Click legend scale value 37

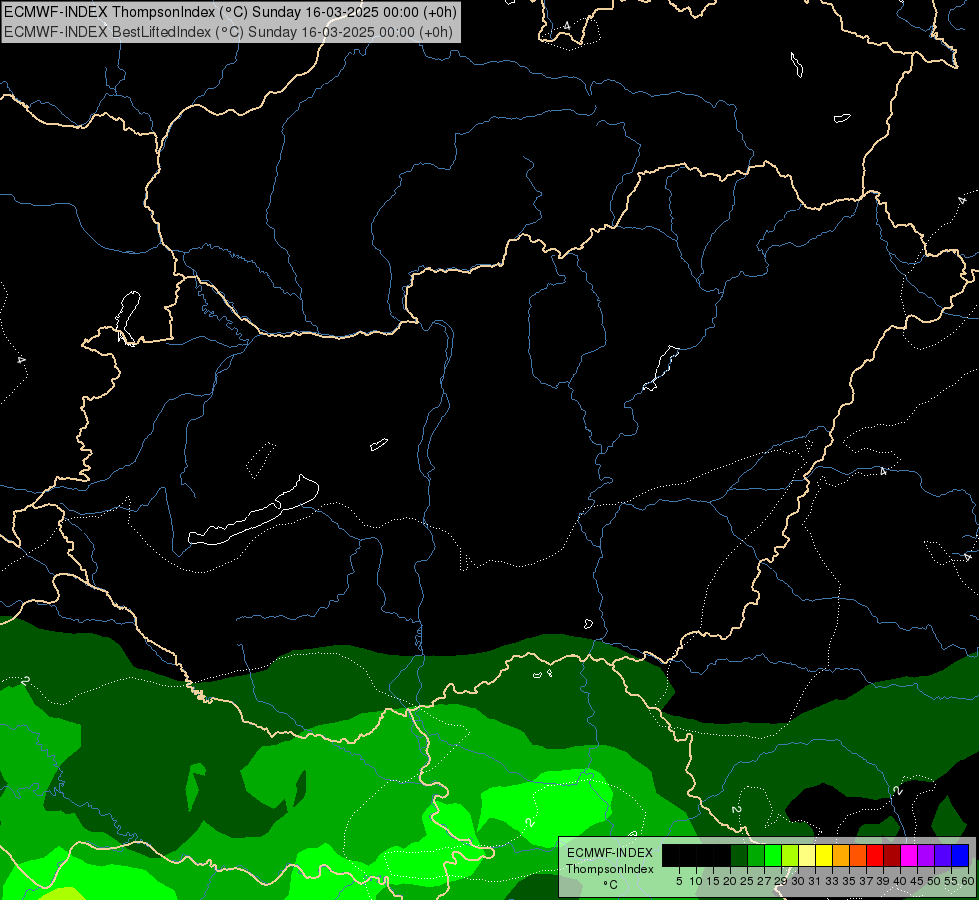(866, 881)
